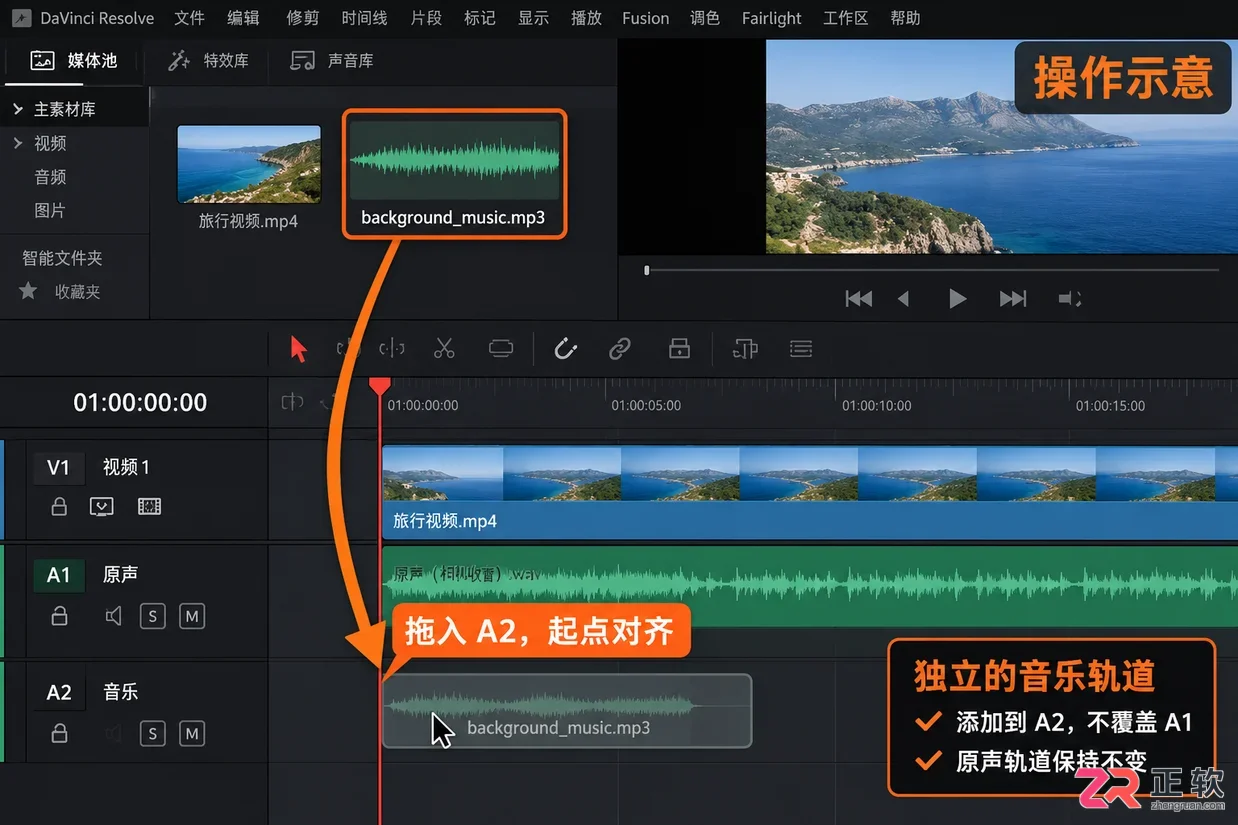Lock the A2 音乐 track

[59, 734]
